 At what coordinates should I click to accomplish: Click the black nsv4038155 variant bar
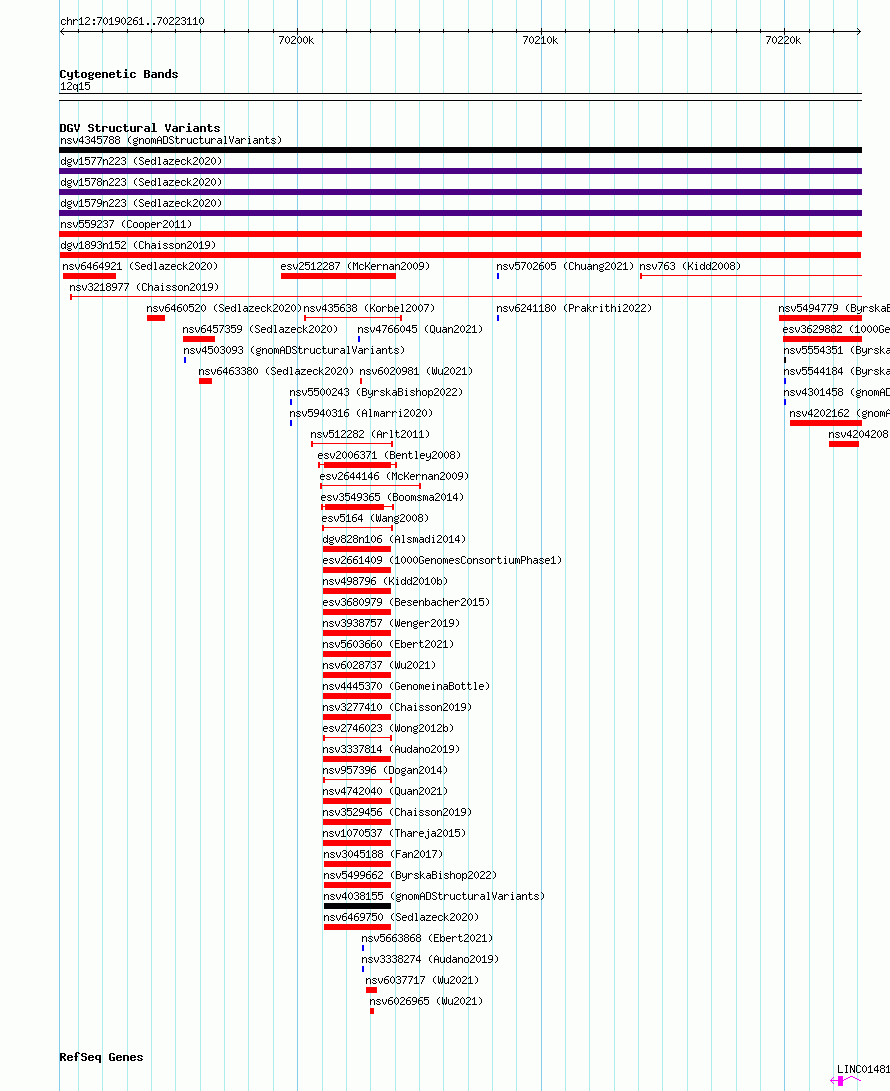[x=357, y=906]
